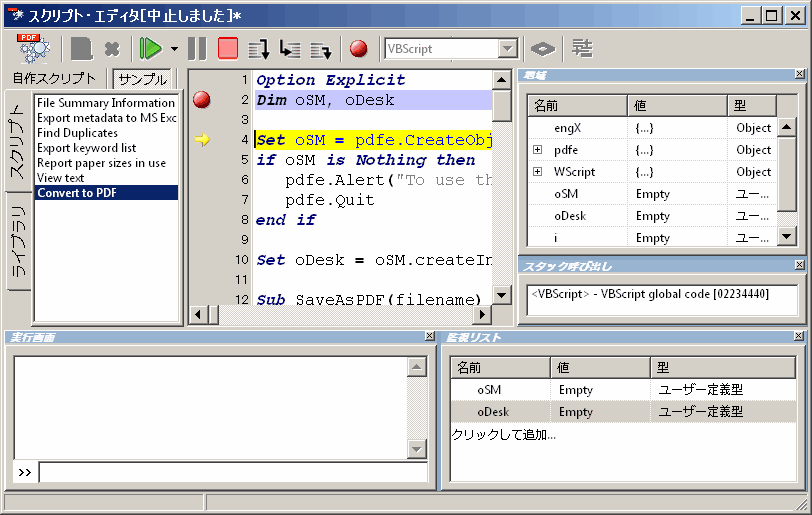The image size is (812, 515).
Task: Click the PDF gear application icon
Action: tap(34, 49)
